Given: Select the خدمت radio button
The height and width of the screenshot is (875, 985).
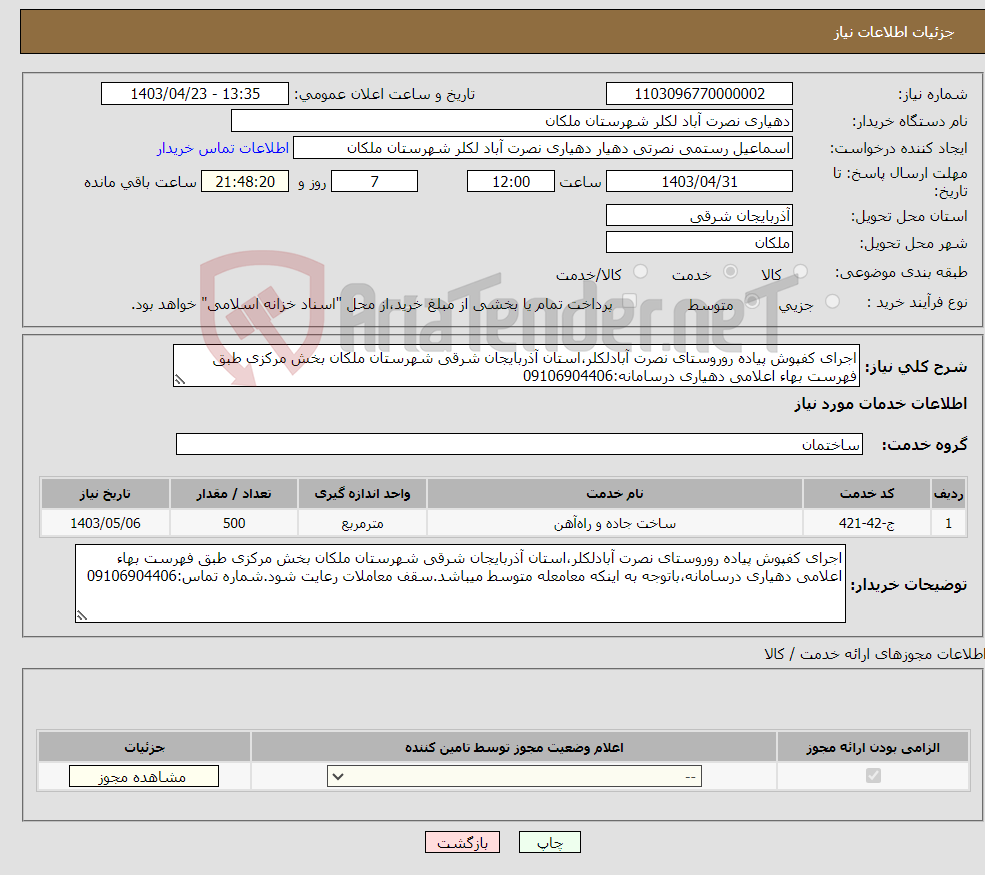Looking at the screenshot, I should point(730,272).
